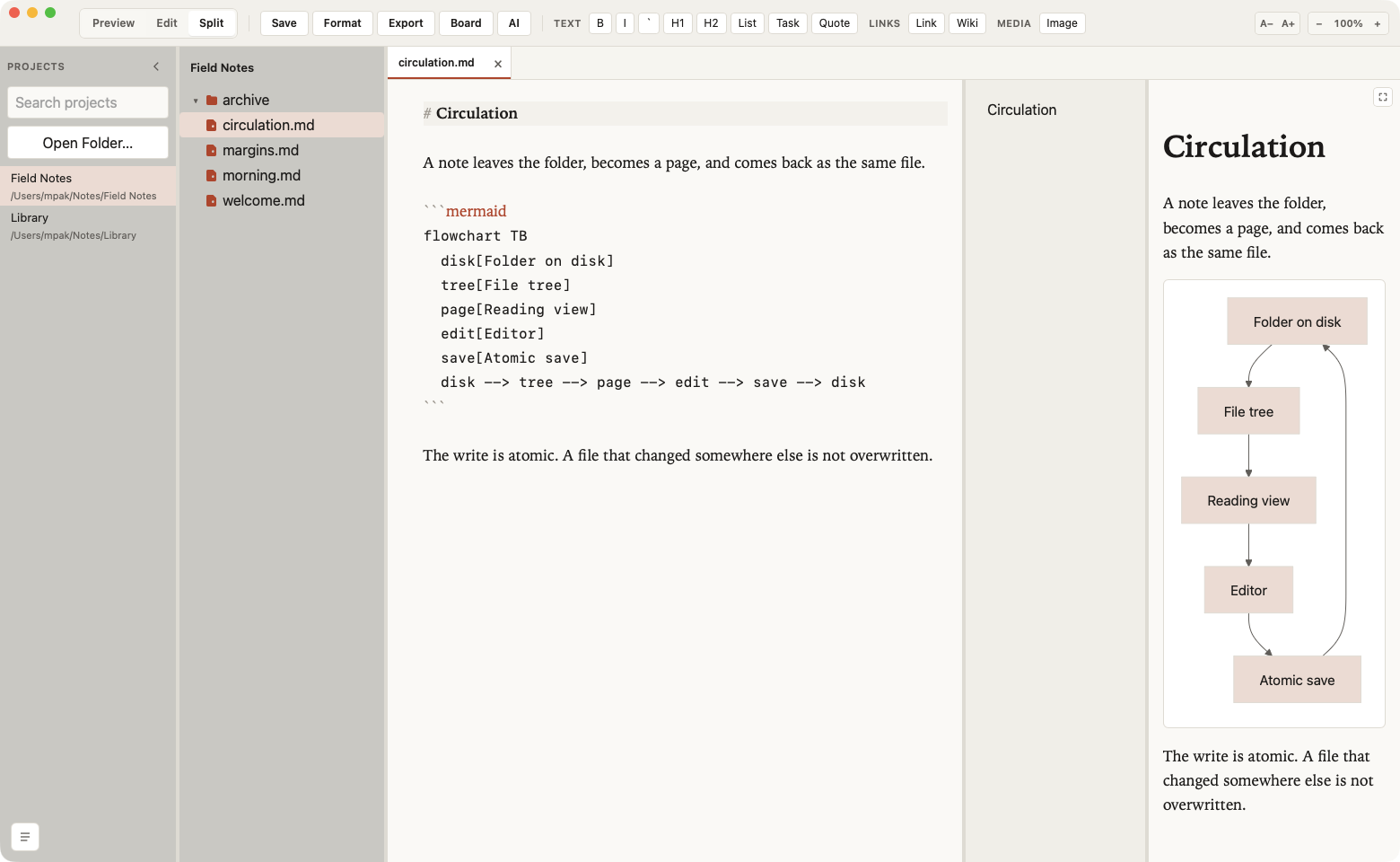This screenshot has height=862, width=1400.
Task: Insert a Wiki link
Action: coord(967,23)
